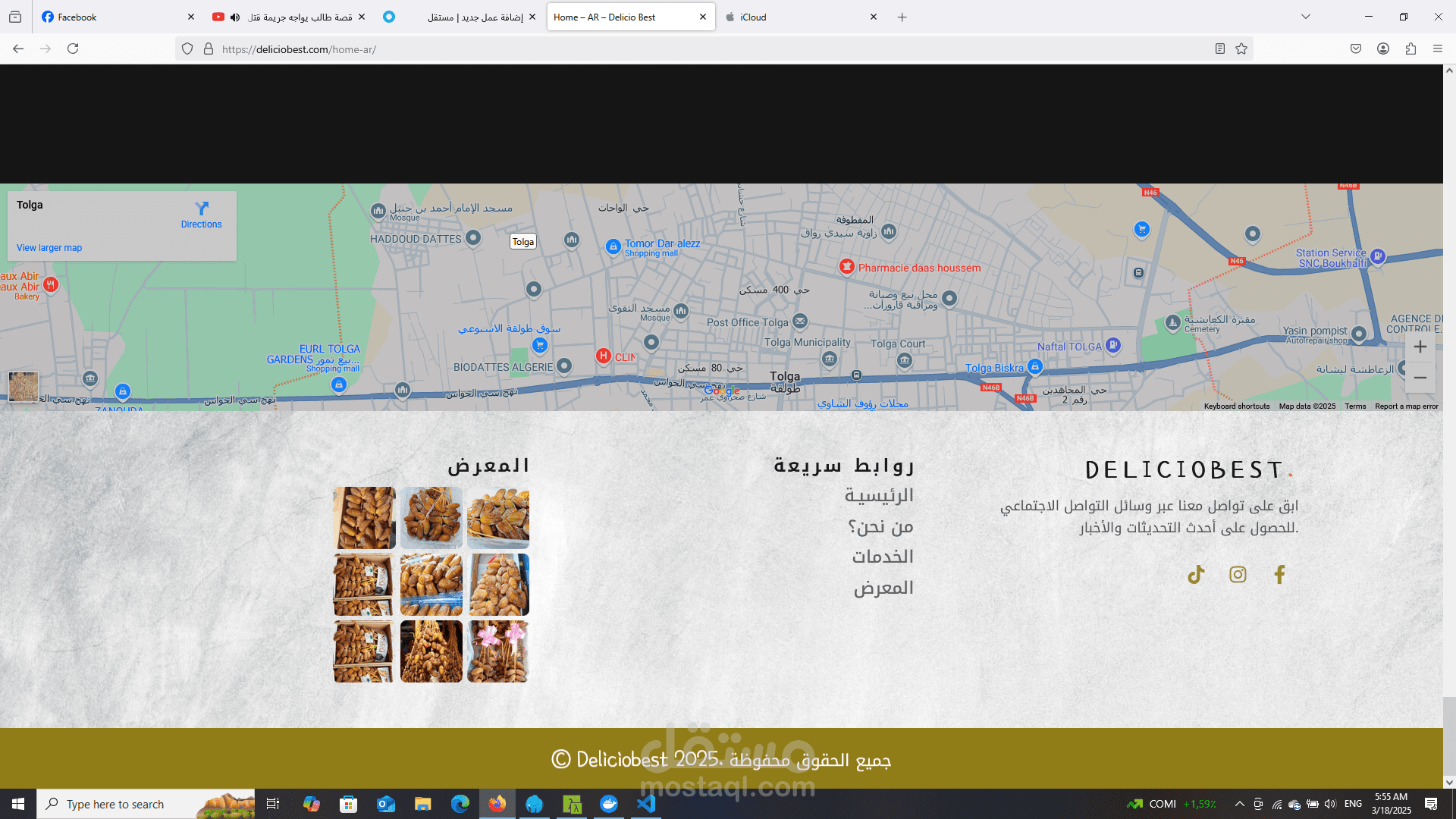Open الخدمات quick link in footer

tap(882, 557)
